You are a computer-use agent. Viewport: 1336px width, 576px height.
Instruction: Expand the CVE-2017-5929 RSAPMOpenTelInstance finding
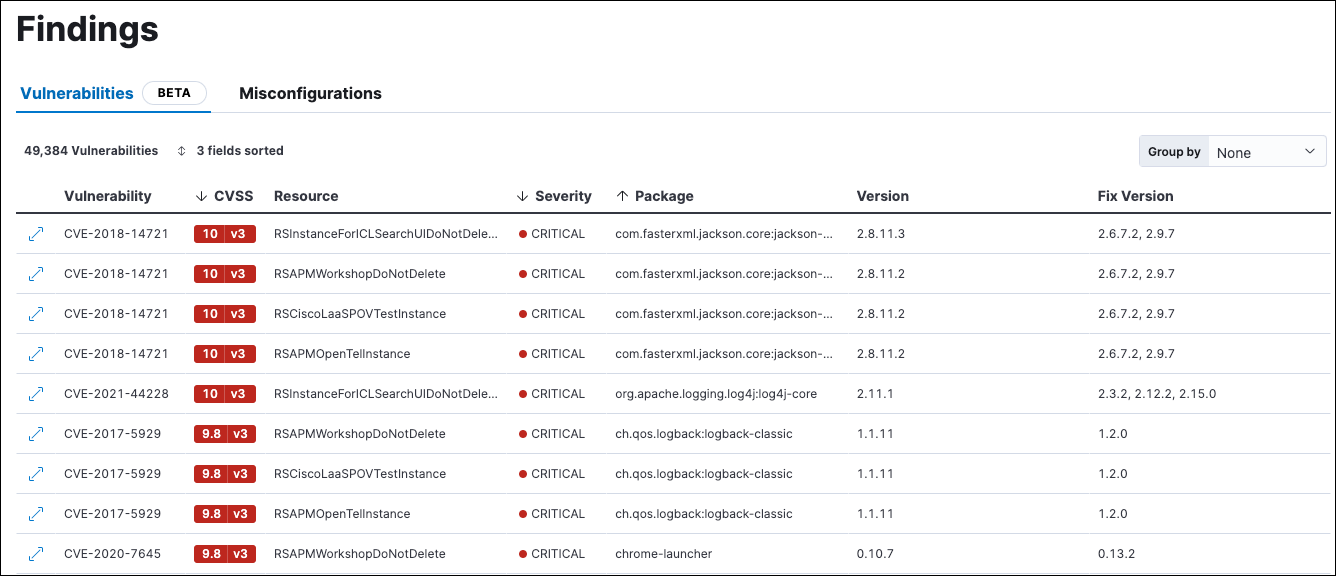pyautogui.click(x=36, y=513)
